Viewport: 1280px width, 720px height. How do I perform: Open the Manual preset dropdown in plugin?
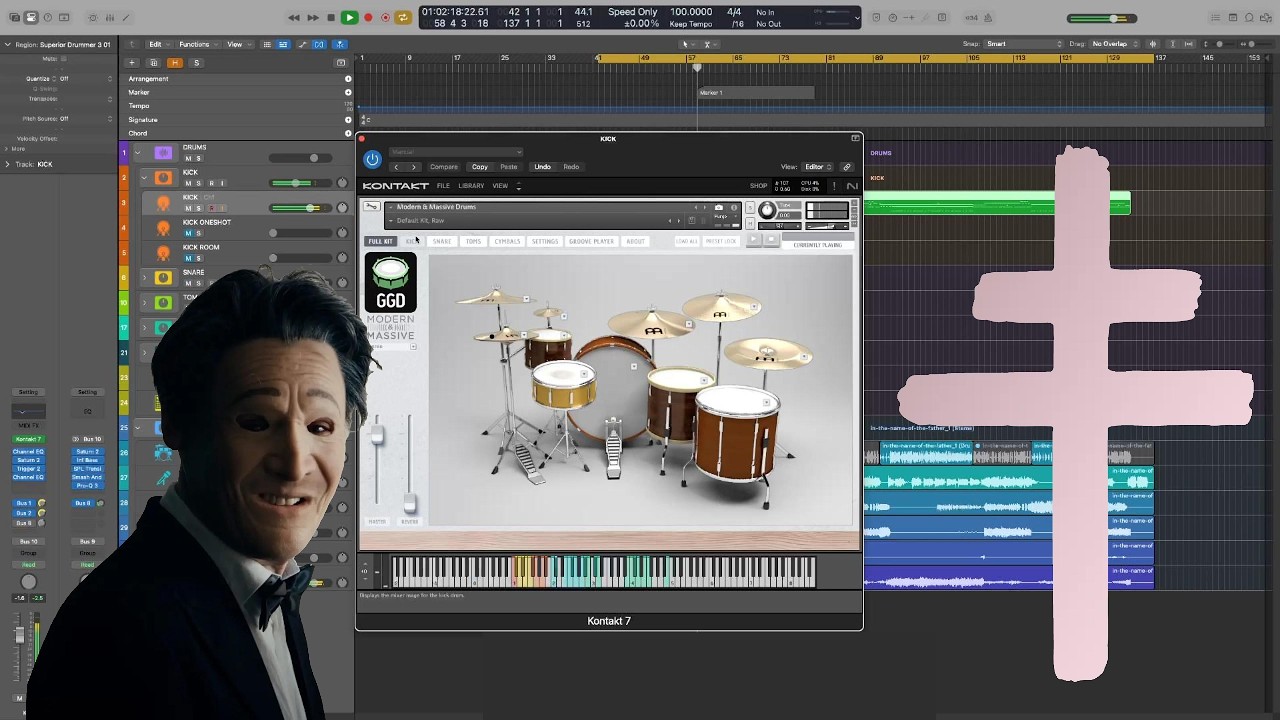click(x=455, y=152)
